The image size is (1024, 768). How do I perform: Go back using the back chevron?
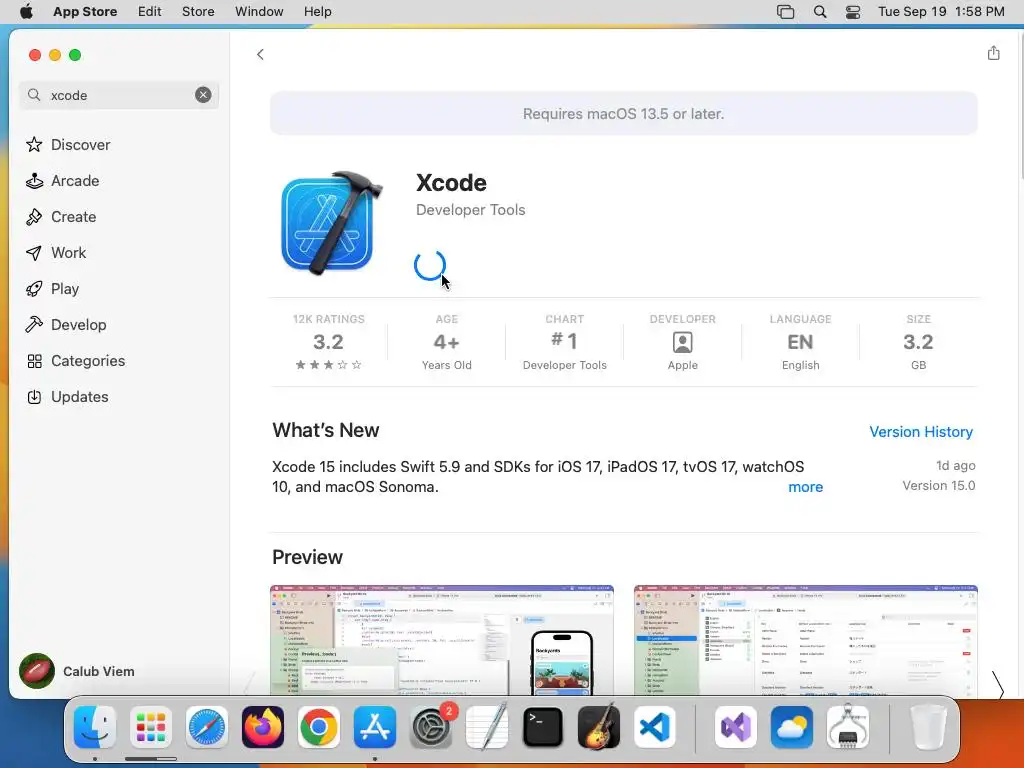[x=260, y=54]
